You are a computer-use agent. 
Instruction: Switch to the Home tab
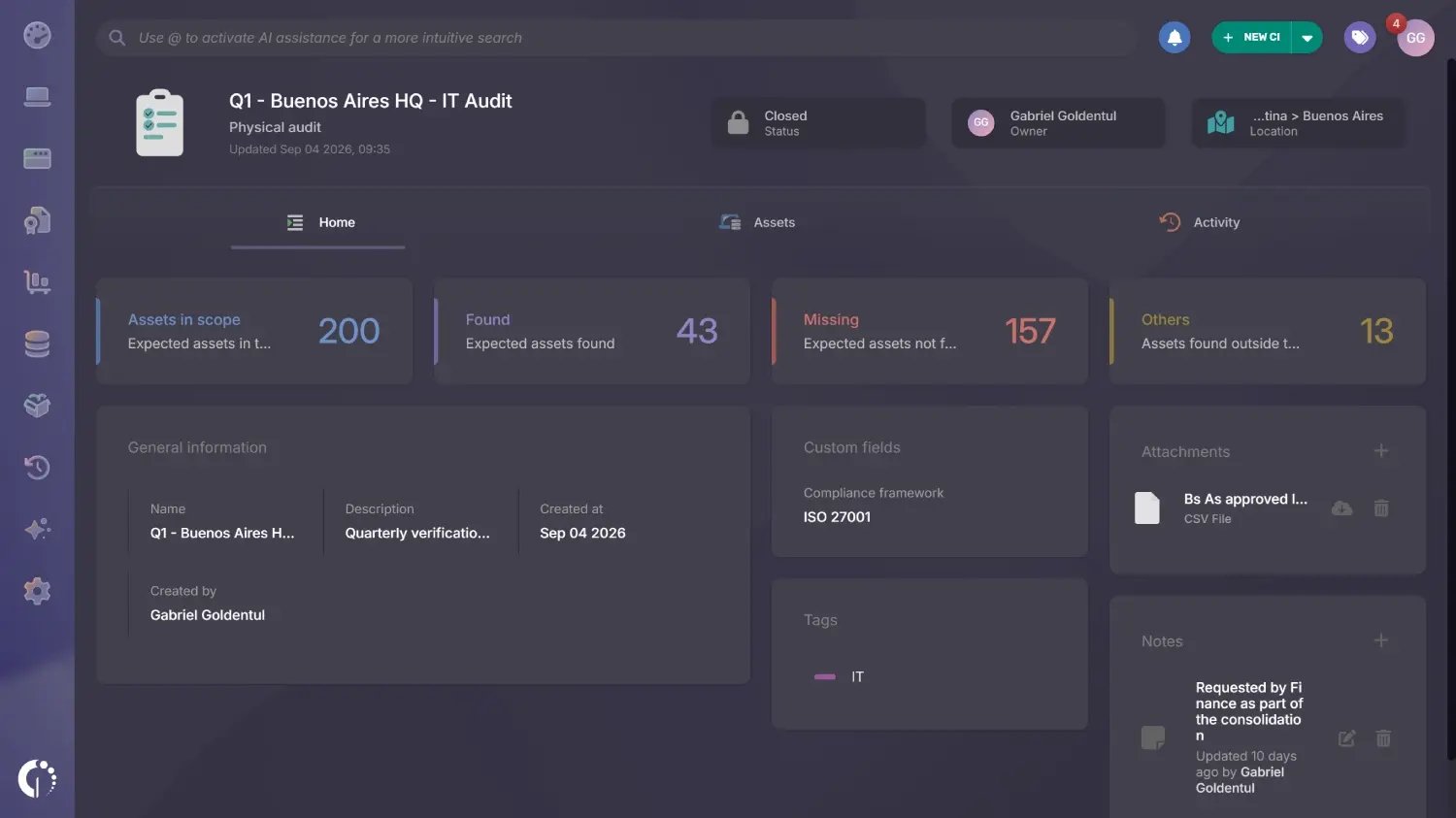click(319, 222)
